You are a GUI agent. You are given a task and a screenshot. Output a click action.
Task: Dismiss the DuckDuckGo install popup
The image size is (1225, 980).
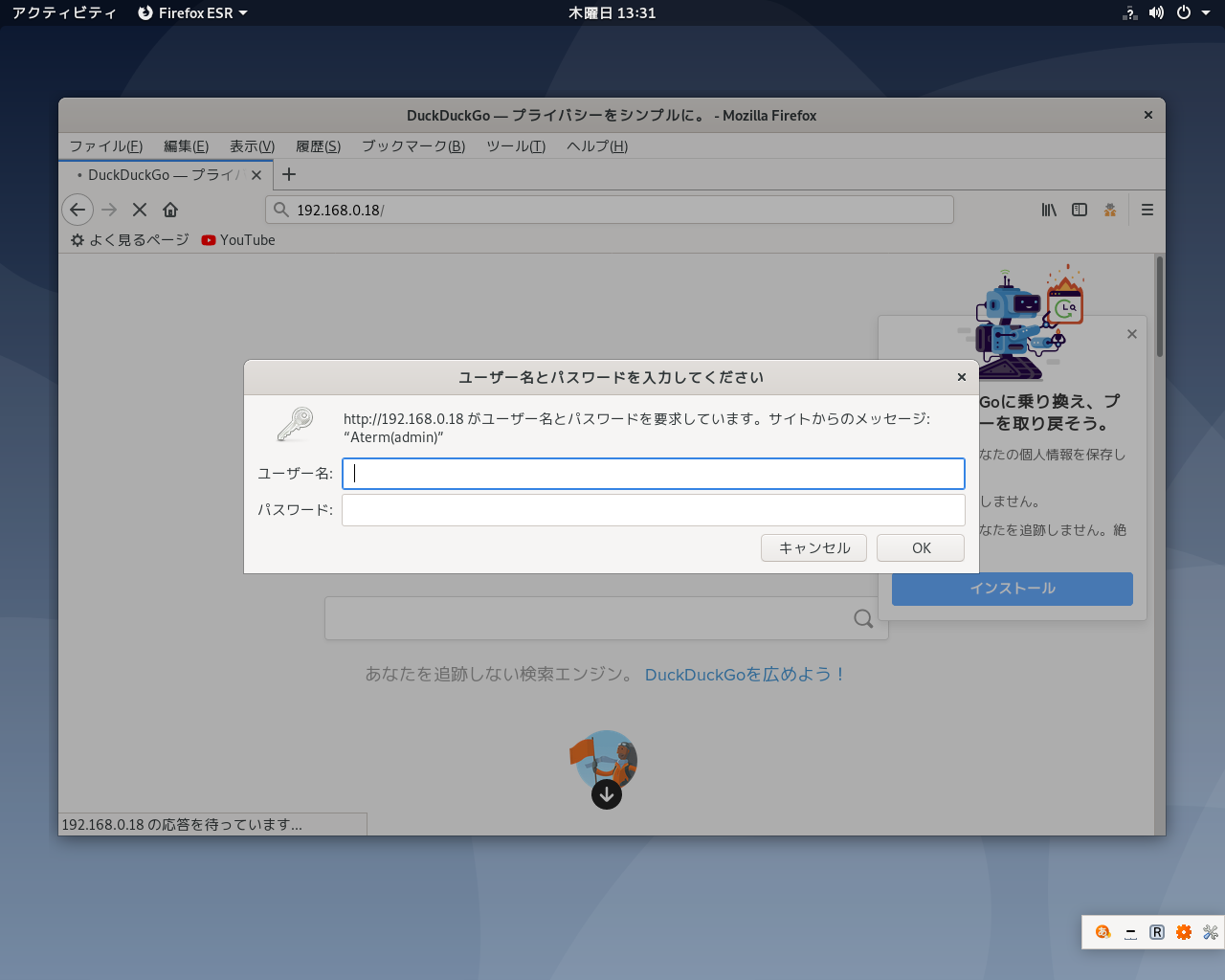(1132, 334)
